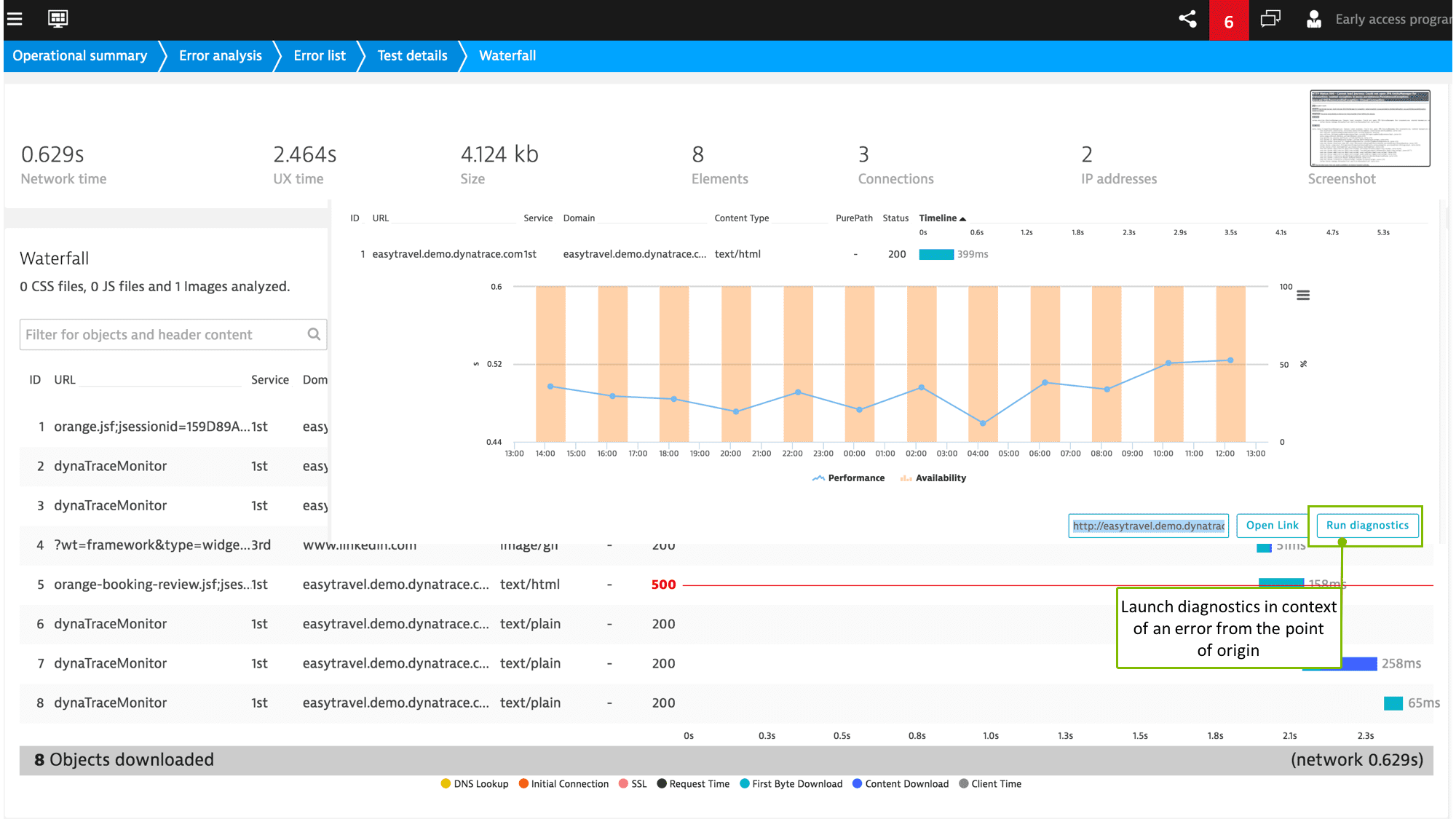1456x819 pixels.
Task: Click the 2 IP addresses metric
Action: coord(1118,165)
